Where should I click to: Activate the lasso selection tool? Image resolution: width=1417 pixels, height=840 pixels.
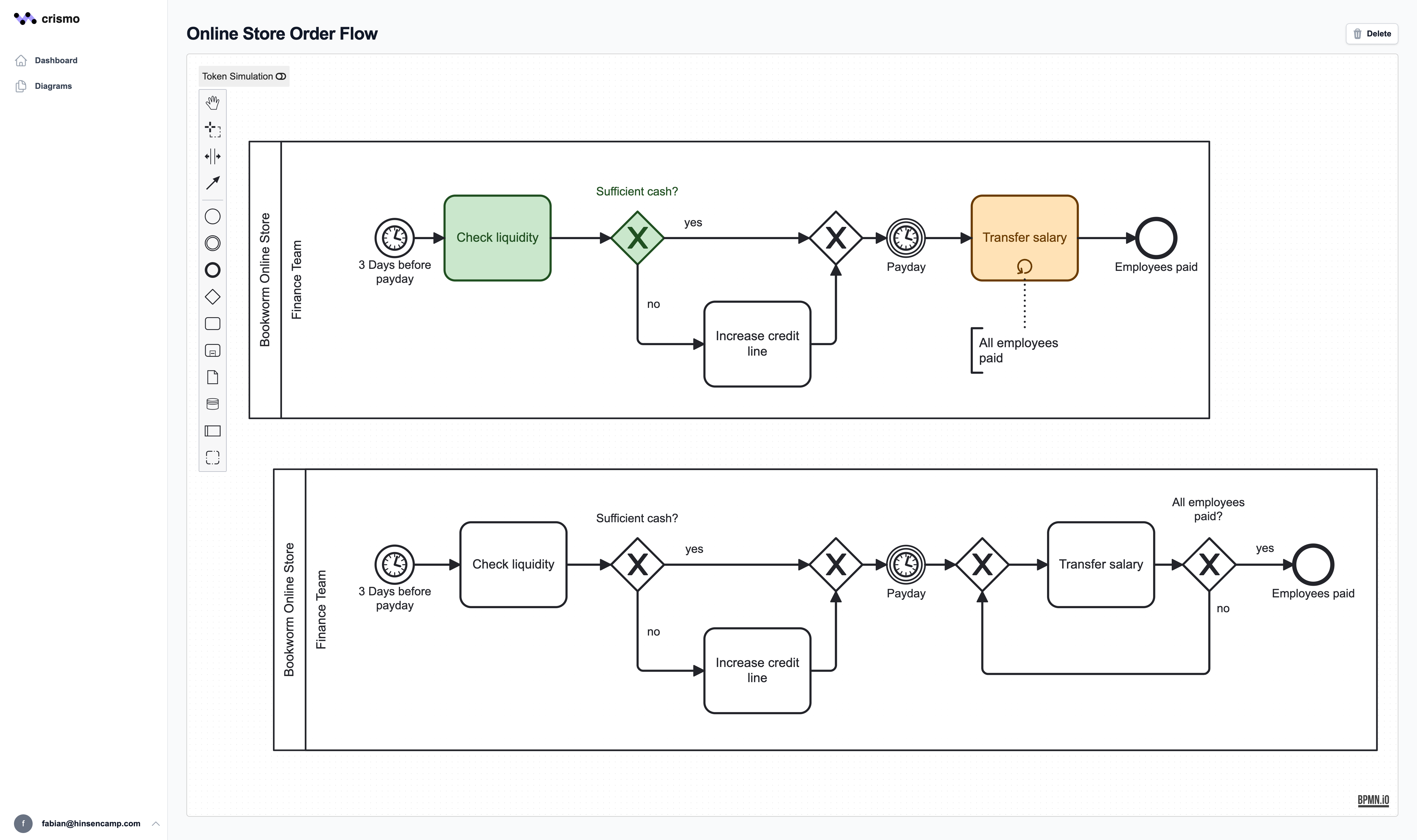point(212,130)
